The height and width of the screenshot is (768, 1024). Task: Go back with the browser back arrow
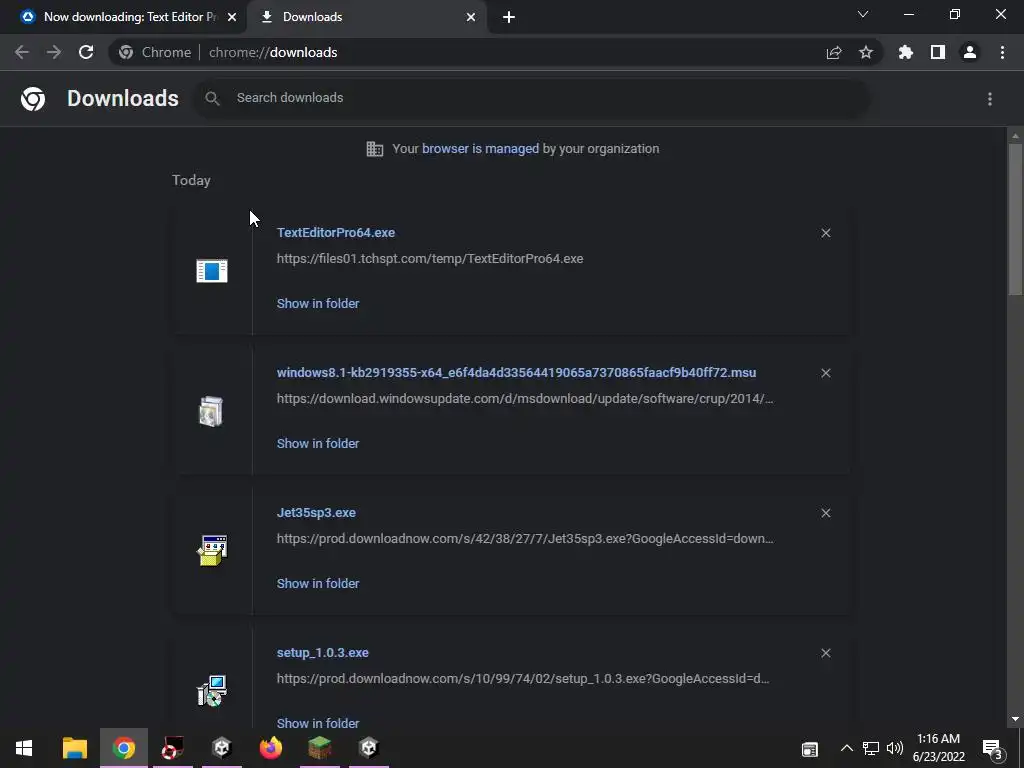point(22,52)
